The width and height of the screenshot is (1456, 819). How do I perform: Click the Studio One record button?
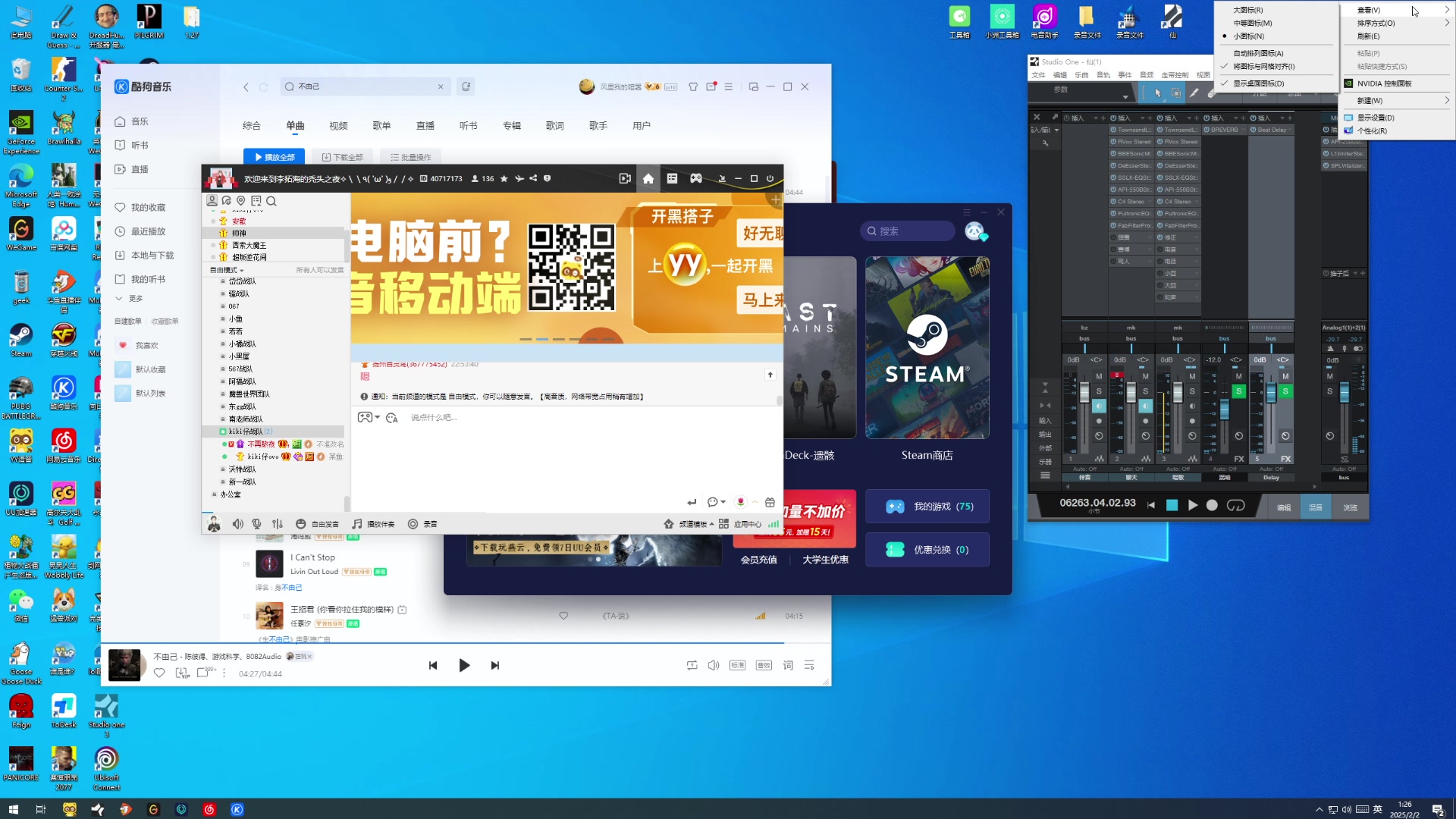pyautogui.click(x=1212, y=505)
